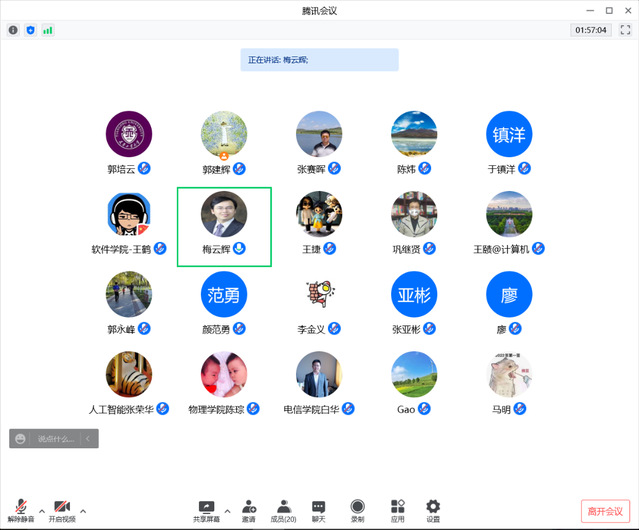Click the Unmute (解除静音) microphone button
This screenshot has height=530, width=639.
[20, 510]
